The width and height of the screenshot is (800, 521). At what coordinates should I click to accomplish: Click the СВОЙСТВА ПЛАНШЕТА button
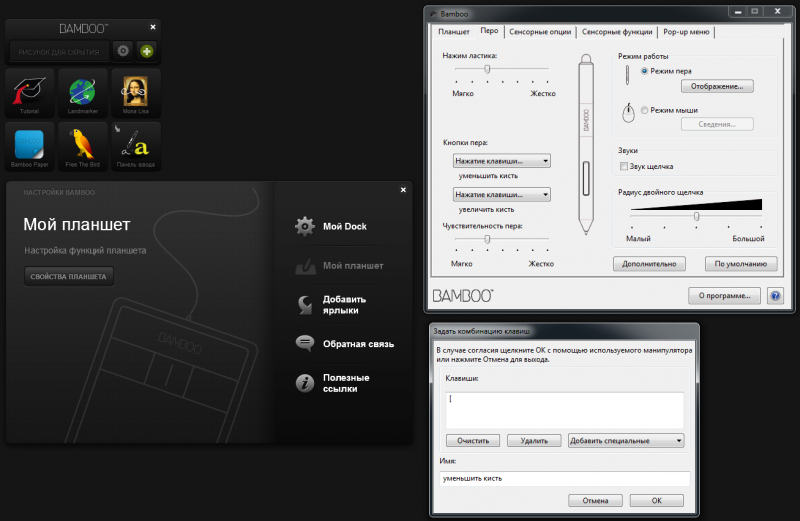[x=68, y=276]
